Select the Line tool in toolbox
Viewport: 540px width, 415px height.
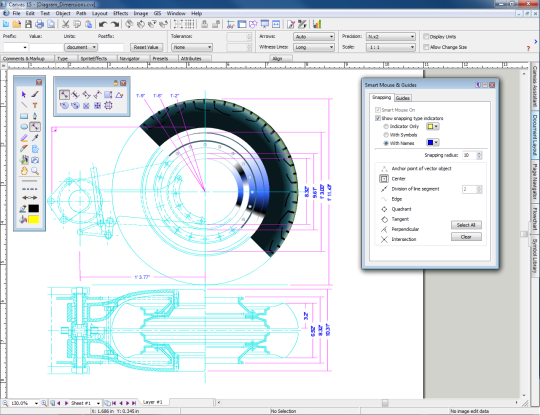coord(24,105)
